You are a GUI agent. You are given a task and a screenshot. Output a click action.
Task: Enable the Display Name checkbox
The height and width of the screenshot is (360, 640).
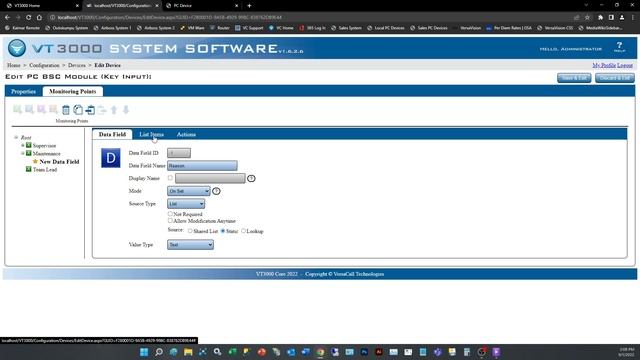pyautogui.click(x=170, y=178)
